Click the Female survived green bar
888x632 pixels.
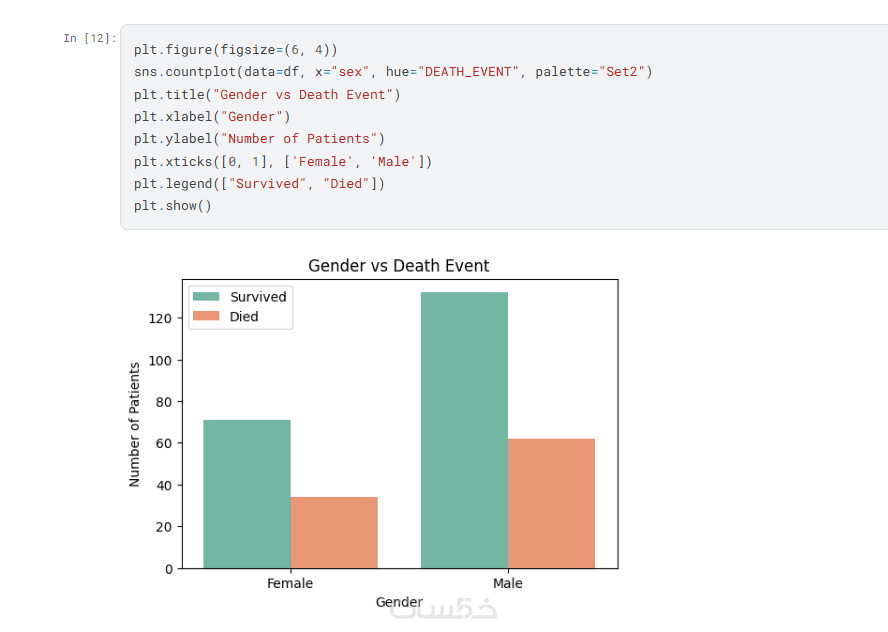[247, 494]
